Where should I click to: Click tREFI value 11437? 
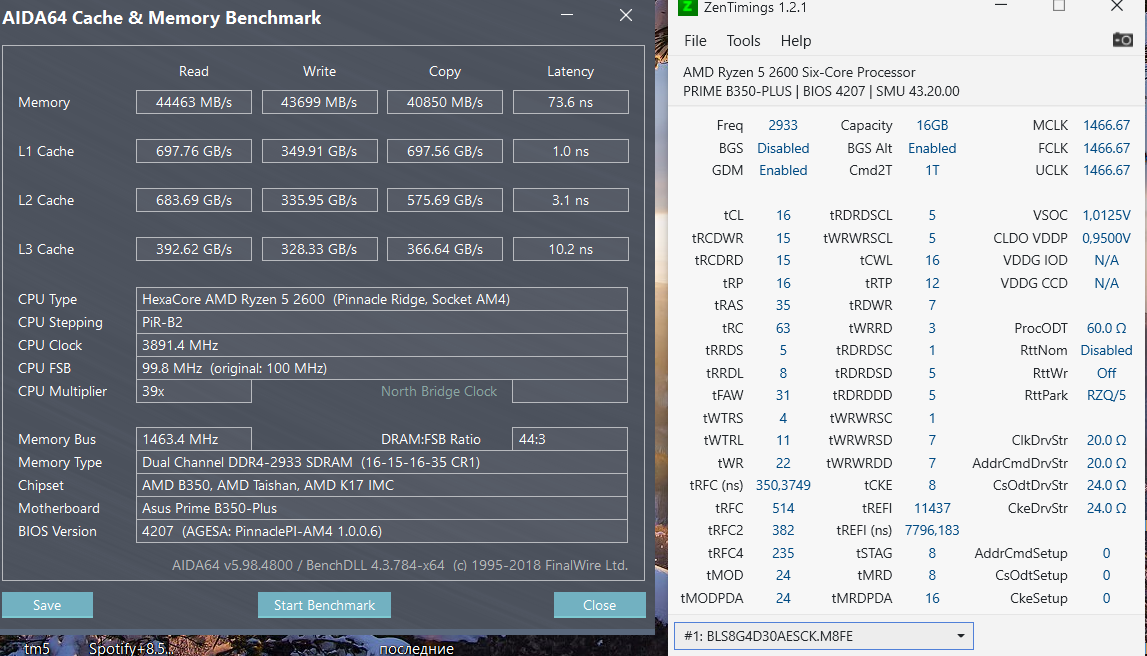coord(932,508)
